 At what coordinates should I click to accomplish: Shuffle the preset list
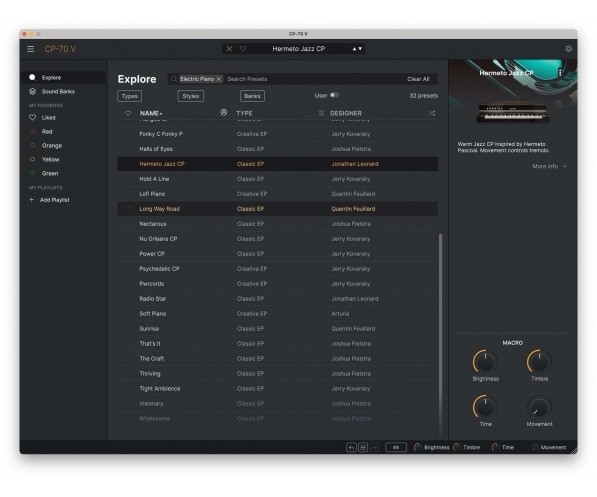pyautogui.click(x=432, y=113)
